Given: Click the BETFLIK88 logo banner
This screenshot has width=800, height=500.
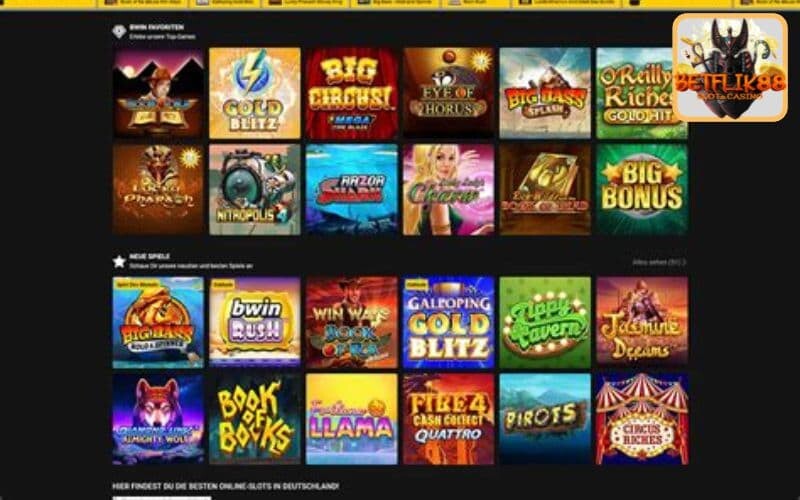Looking at the screenshot, I should click(x=730, y=67).
